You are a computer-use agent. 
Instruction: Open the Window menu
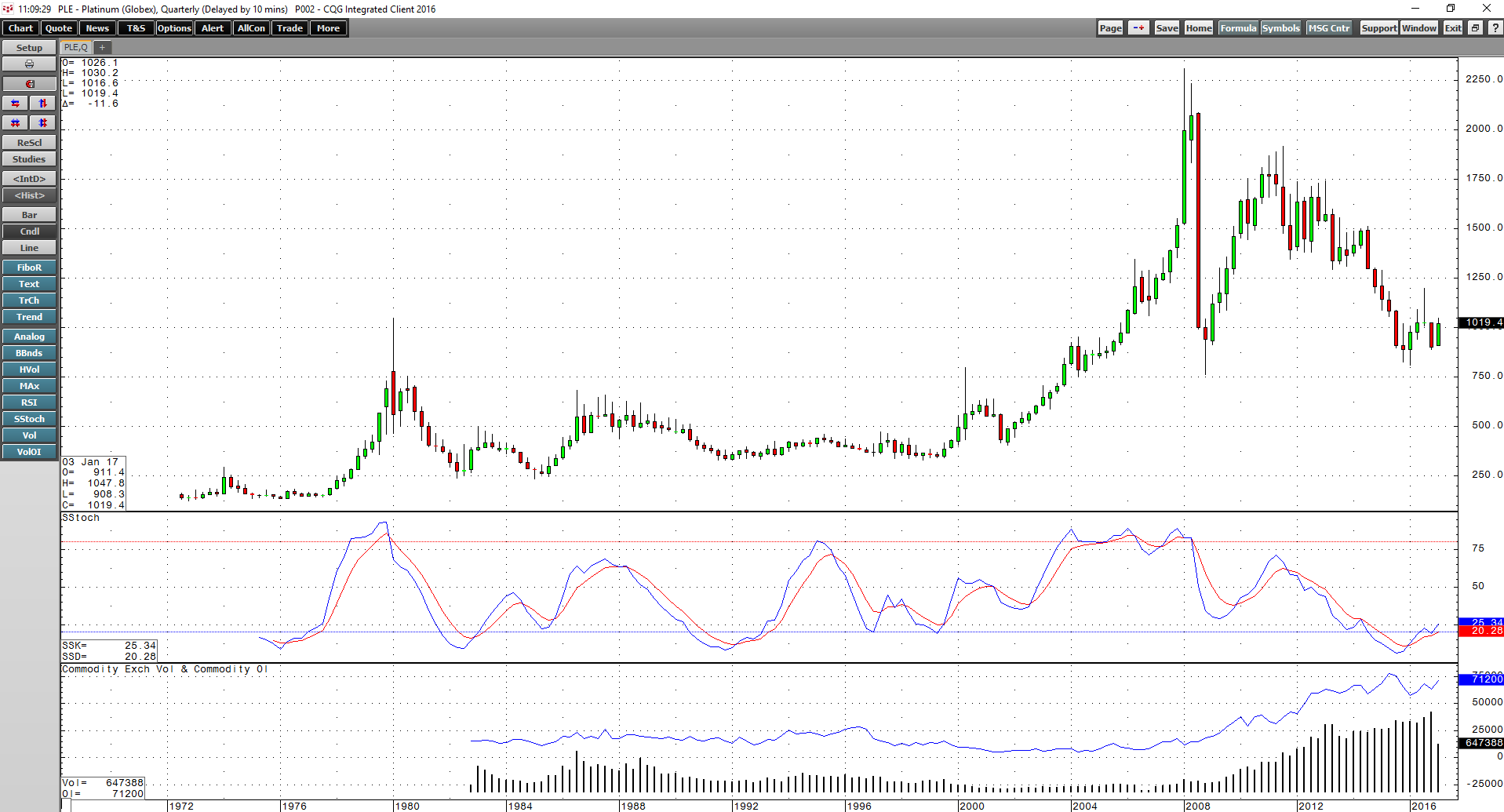click(1418, 28)
